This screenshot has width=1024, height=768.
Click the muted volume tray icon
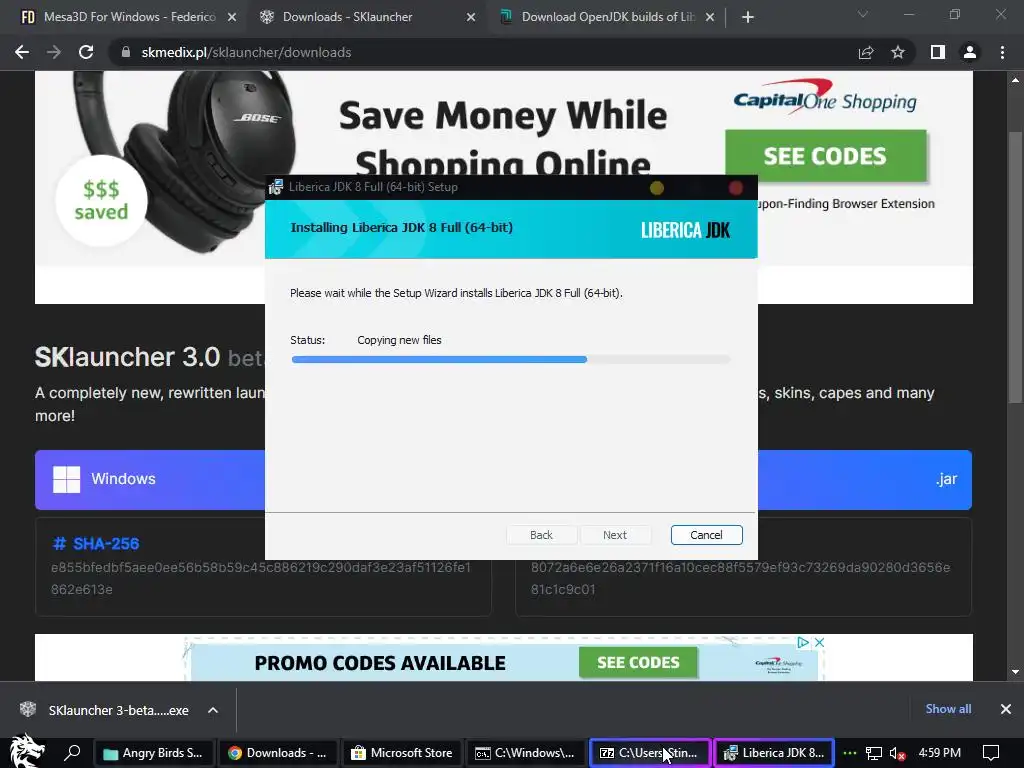point(897,754)
